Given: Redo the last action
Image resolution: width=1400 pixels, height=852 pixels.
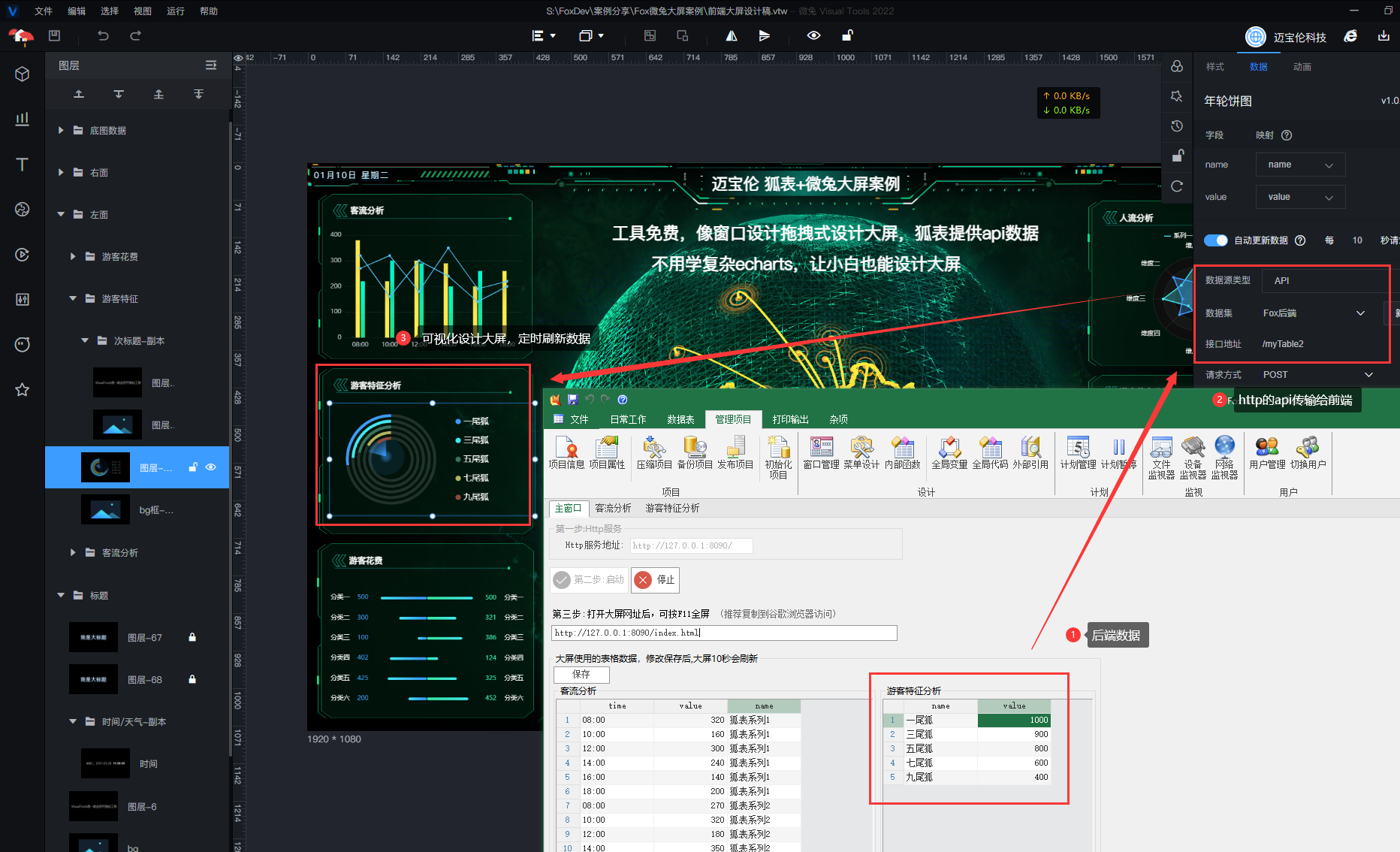Looking at the screenshot, I should (135, 35).
